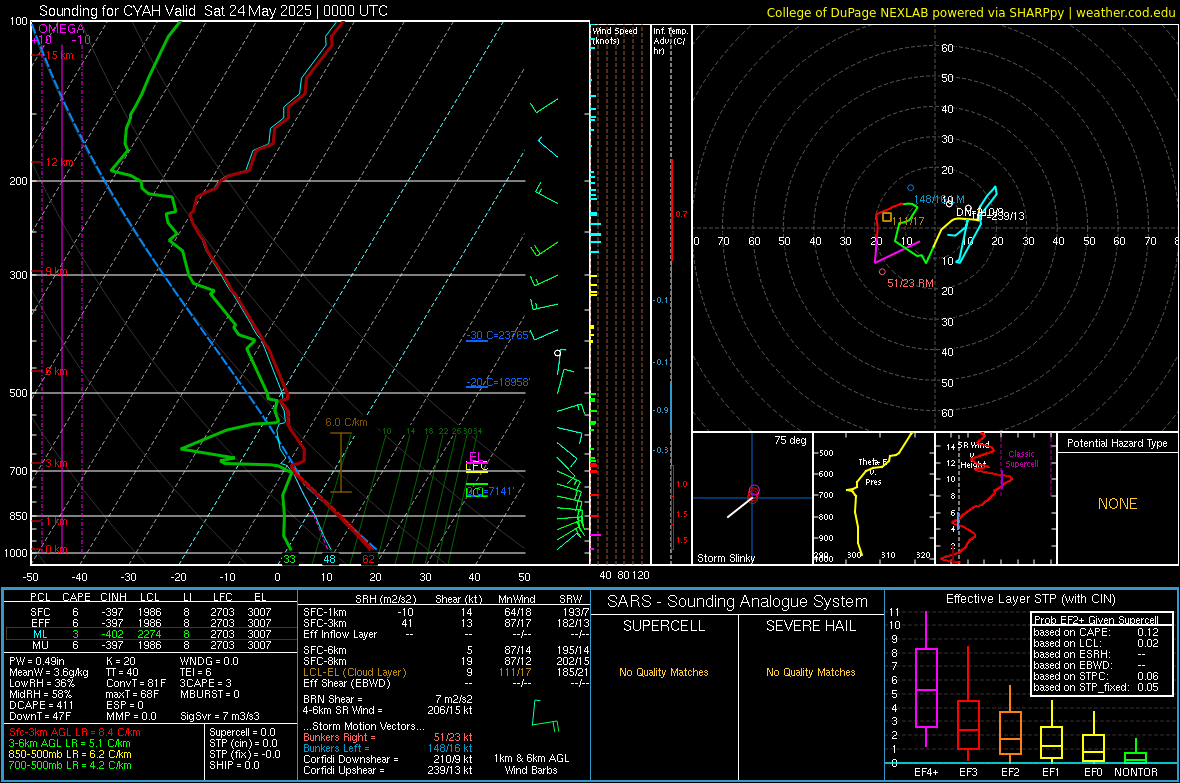Click the PW = 0.49in value

37,661
